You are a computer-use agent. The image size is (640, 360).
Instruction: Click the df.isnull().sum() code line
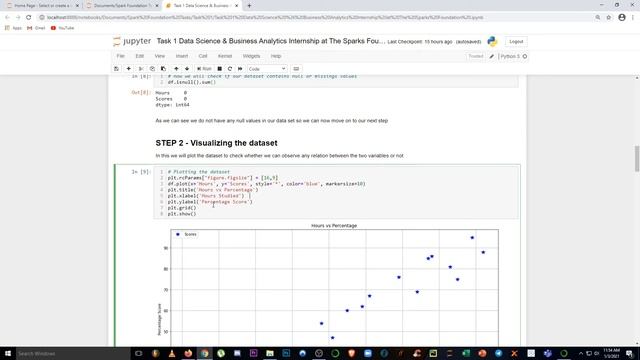tap(192, 82)
